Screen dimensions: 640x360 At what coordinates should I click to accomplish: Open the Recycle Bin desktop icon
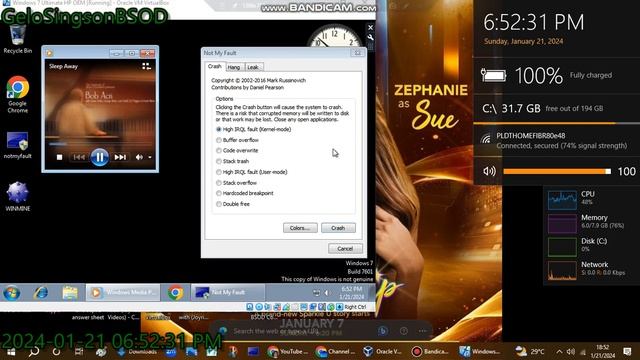[x=18, y=39]
